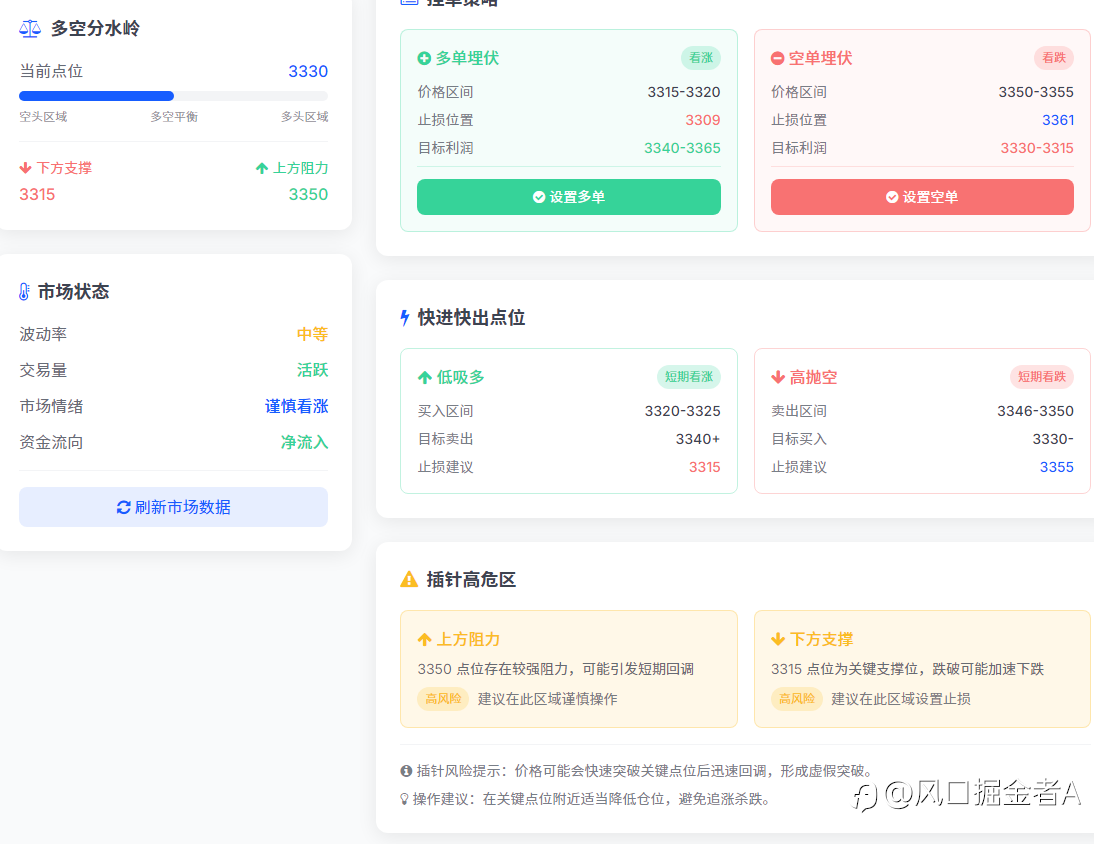Click the green up arrow beside 低吸多

tap(425, 378)
